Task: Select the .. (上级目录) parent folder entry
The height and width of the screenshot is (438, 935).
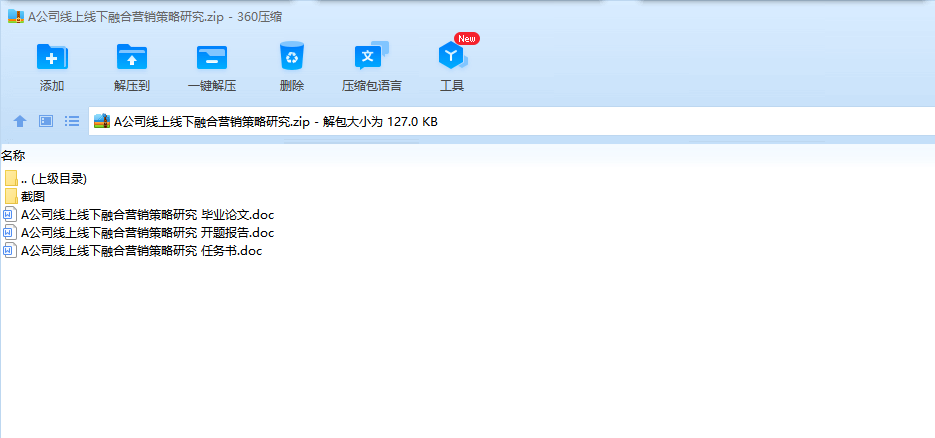Action: pyautogui.click(x=46, y=178)
